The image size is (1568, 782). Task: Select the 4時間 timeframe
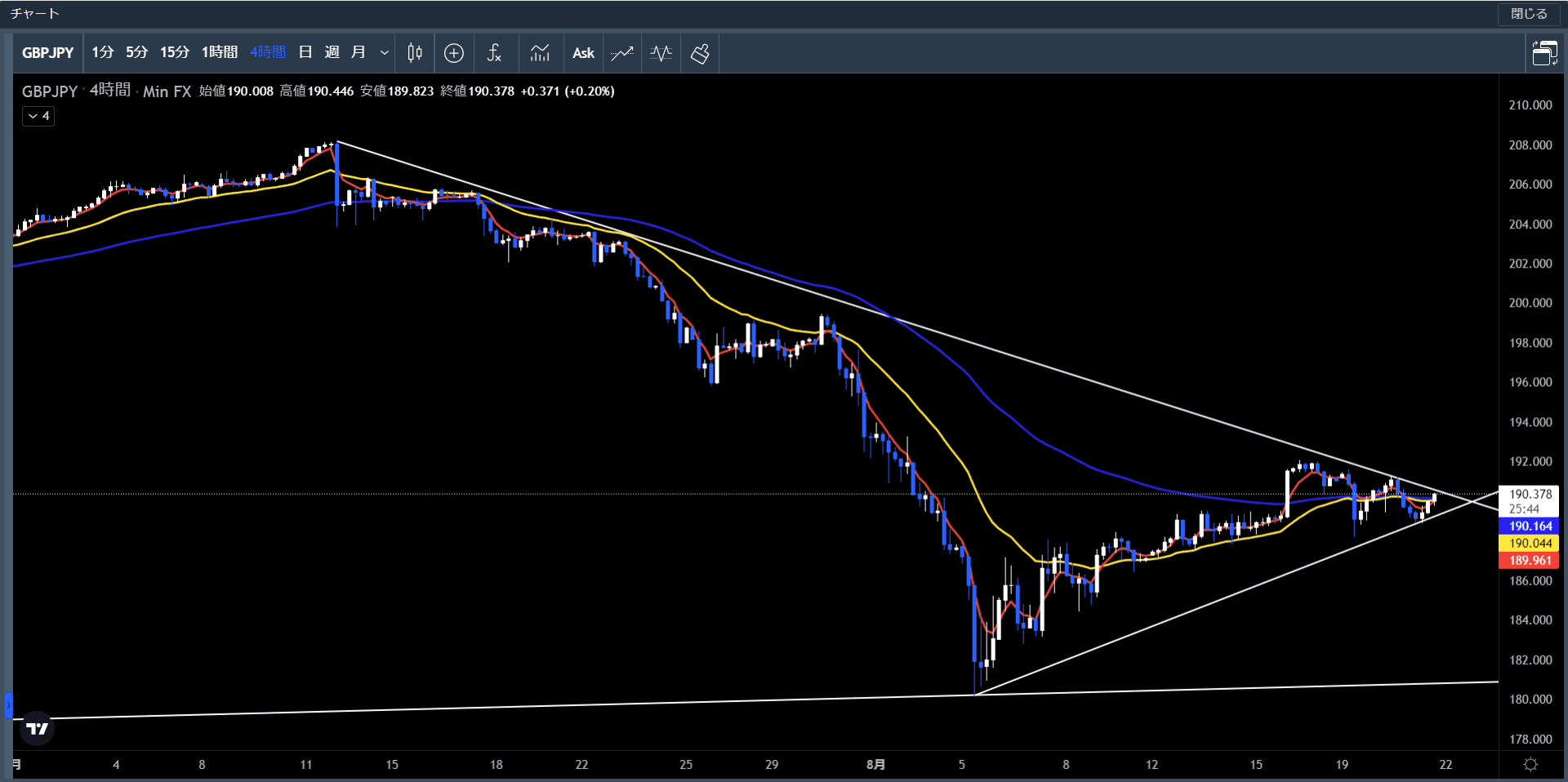[268, 53]
